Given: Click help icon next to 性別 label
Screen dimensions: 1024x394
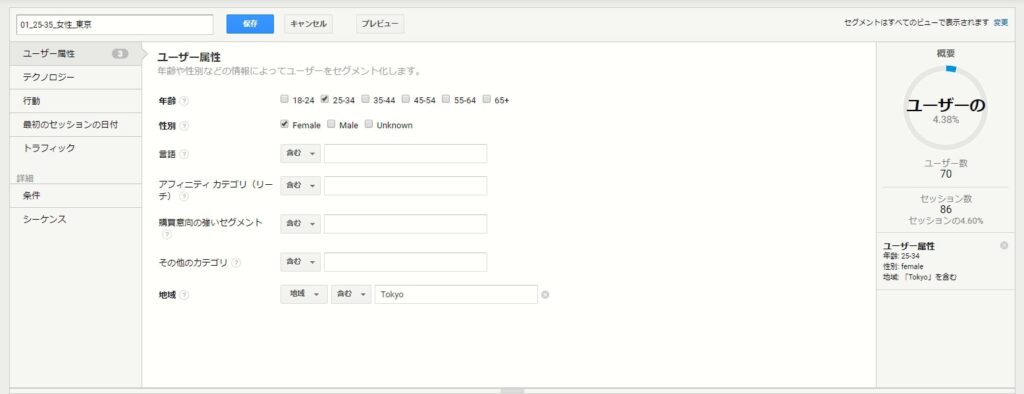Looking at the screenshot, I should coord(184,125).
